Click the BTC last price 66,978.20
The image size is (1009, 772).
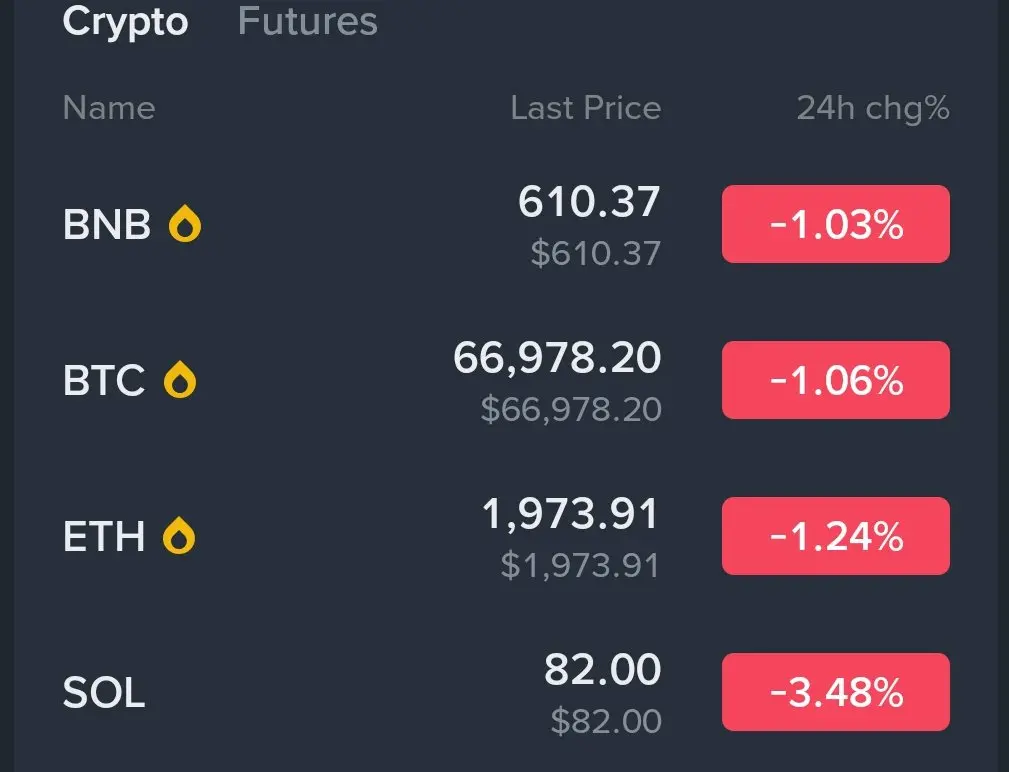coord(557,358)
